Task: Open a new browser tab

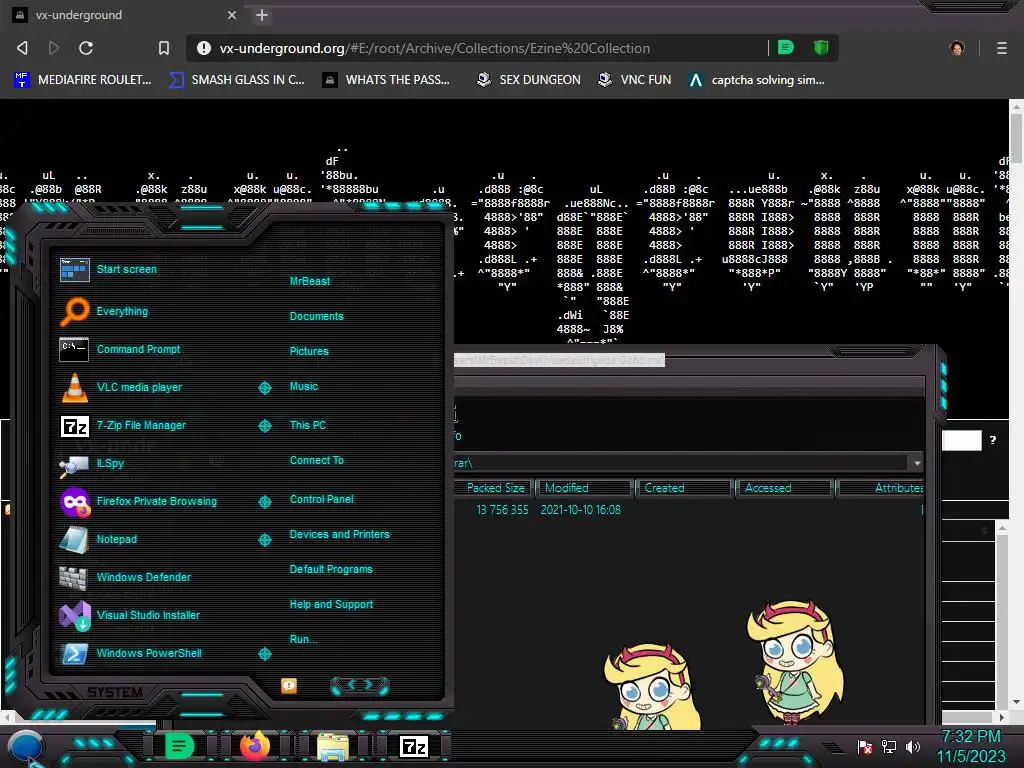Action: (x=262, y=14)
